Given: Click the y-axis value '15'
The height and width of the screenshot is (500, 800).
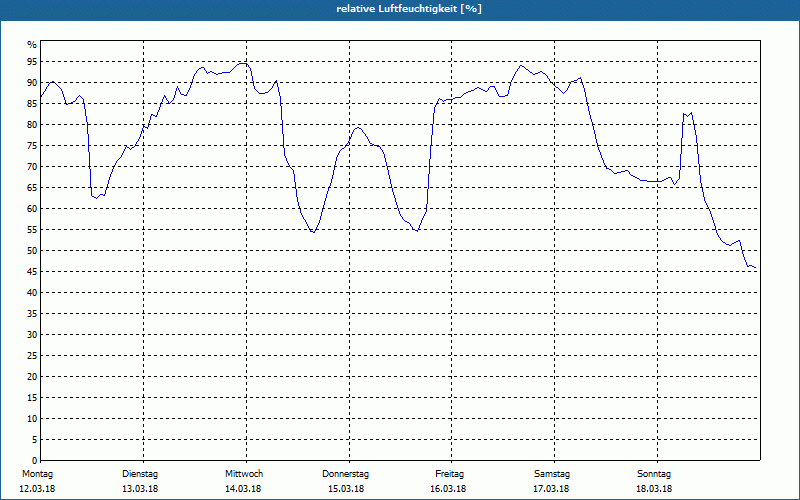Looking at the screenshot, I should (32, 397).
